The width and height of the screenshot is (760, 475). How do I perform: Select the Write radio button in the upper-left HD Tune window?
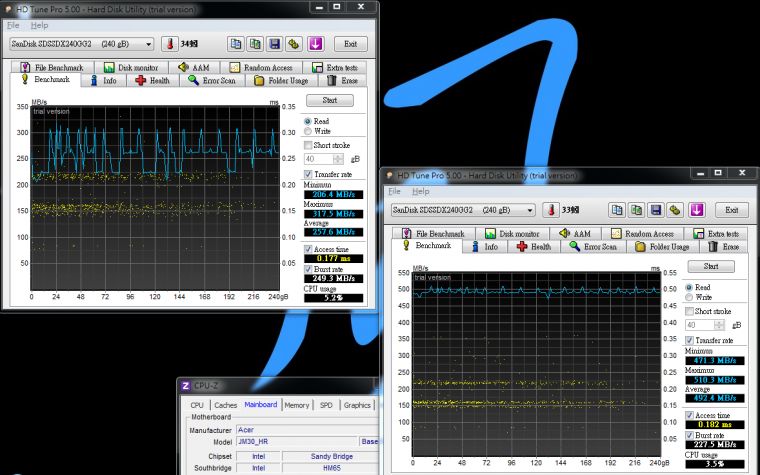tap(308, 131)
